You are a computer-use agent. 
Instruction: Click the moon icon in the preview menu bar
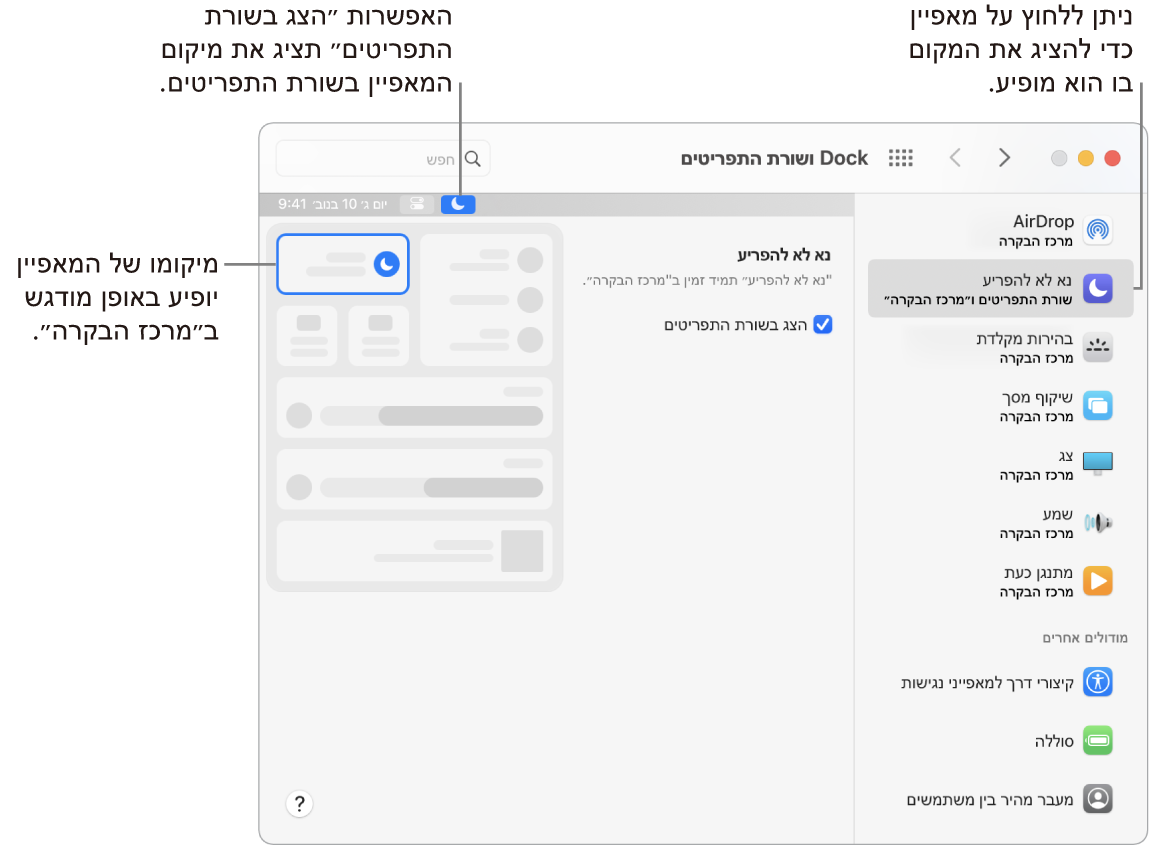point(458,204)
